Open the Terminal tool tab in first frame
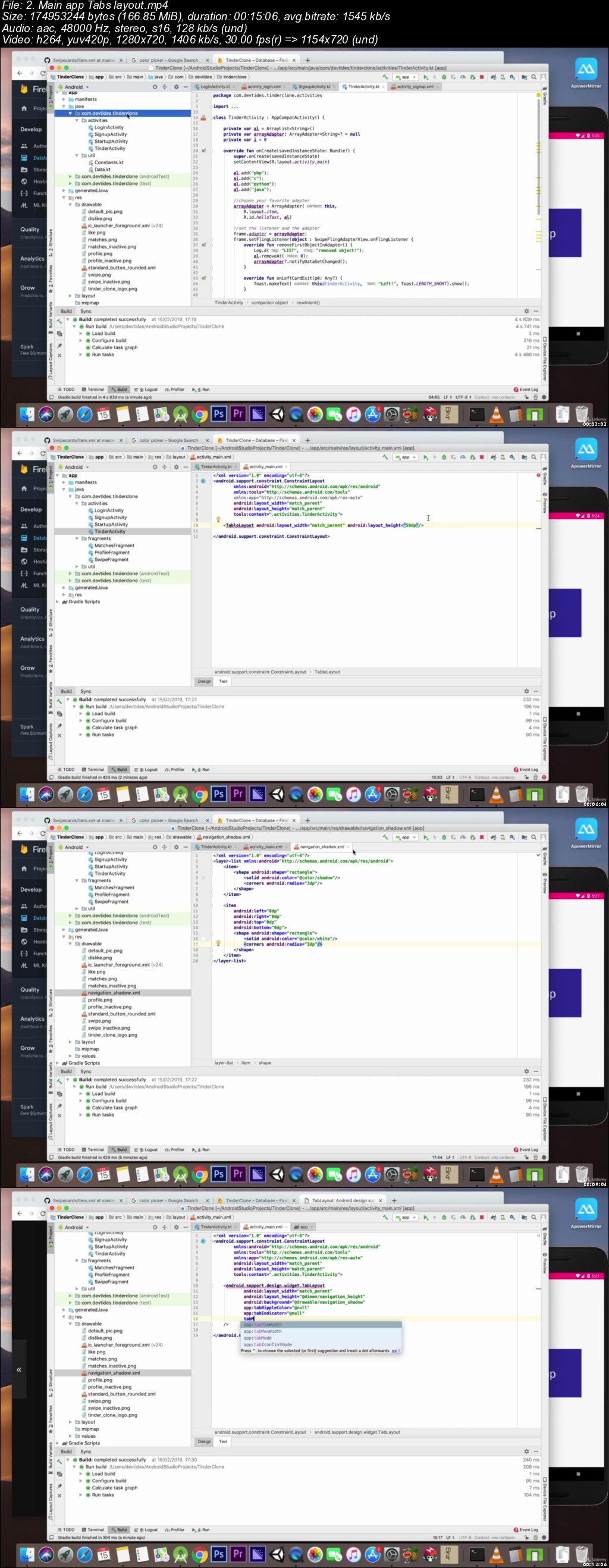 [x=92, y=390]
